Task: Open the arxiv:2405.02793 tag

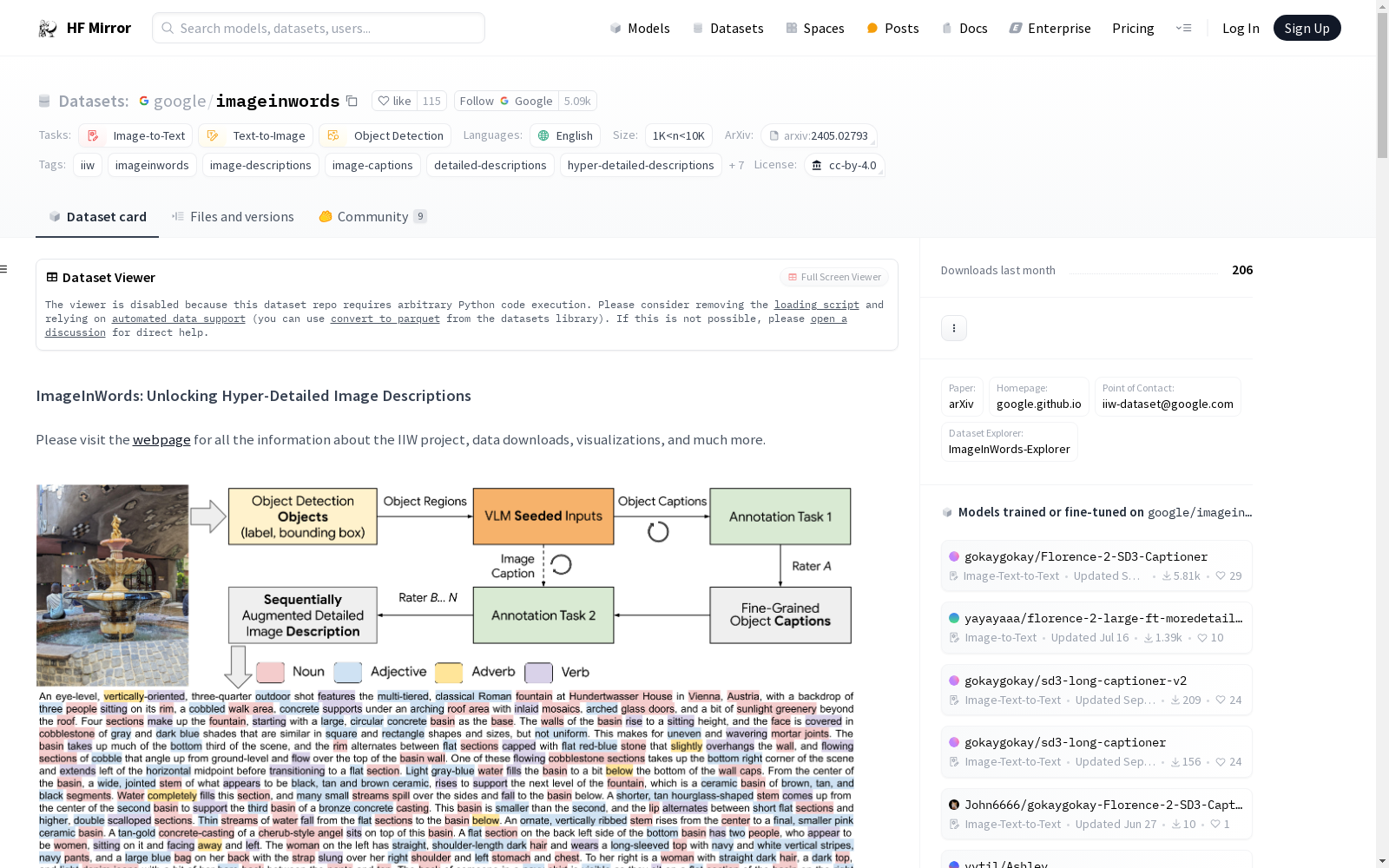Action: pyautogui.click(x=819, y=135)
